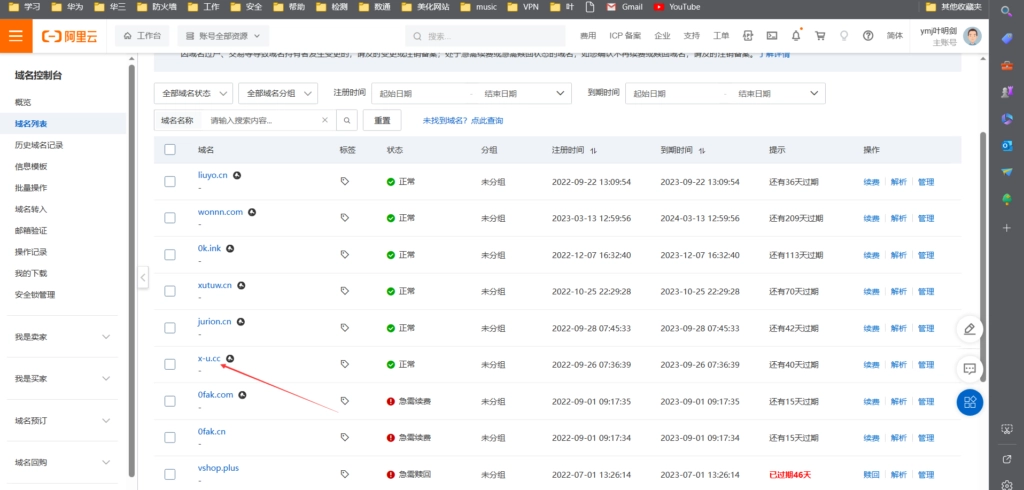The width and height of the screenshot is (1024, 490).
Task: Open the 账号全部资源 dropdown
Action: tap(223, 36)
